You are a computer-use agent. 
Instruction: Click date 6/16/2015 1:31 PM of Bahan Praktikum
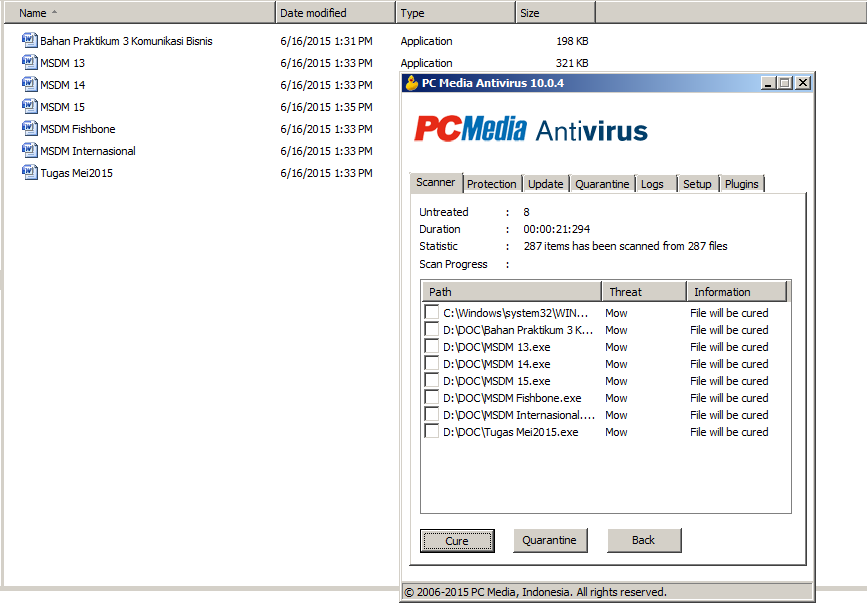tap(326, 41)
